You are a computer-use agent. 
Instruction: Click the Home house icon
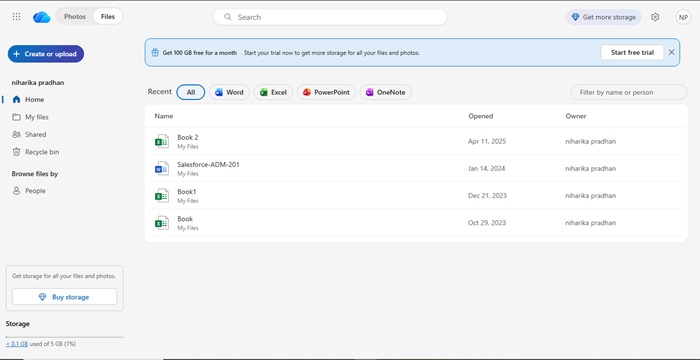tap(17, 100)
